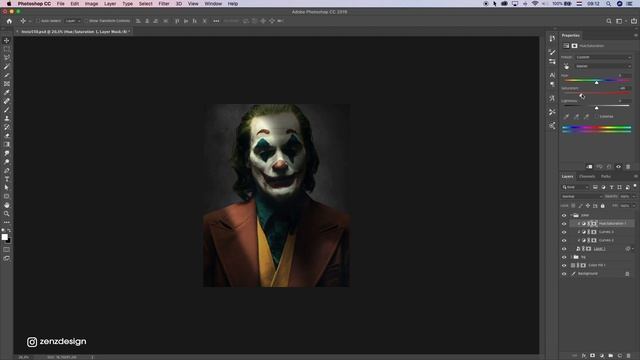This screenshot has height=360, width=640.
Task: Open the workspace switcher icon
Action: [619, 21]
